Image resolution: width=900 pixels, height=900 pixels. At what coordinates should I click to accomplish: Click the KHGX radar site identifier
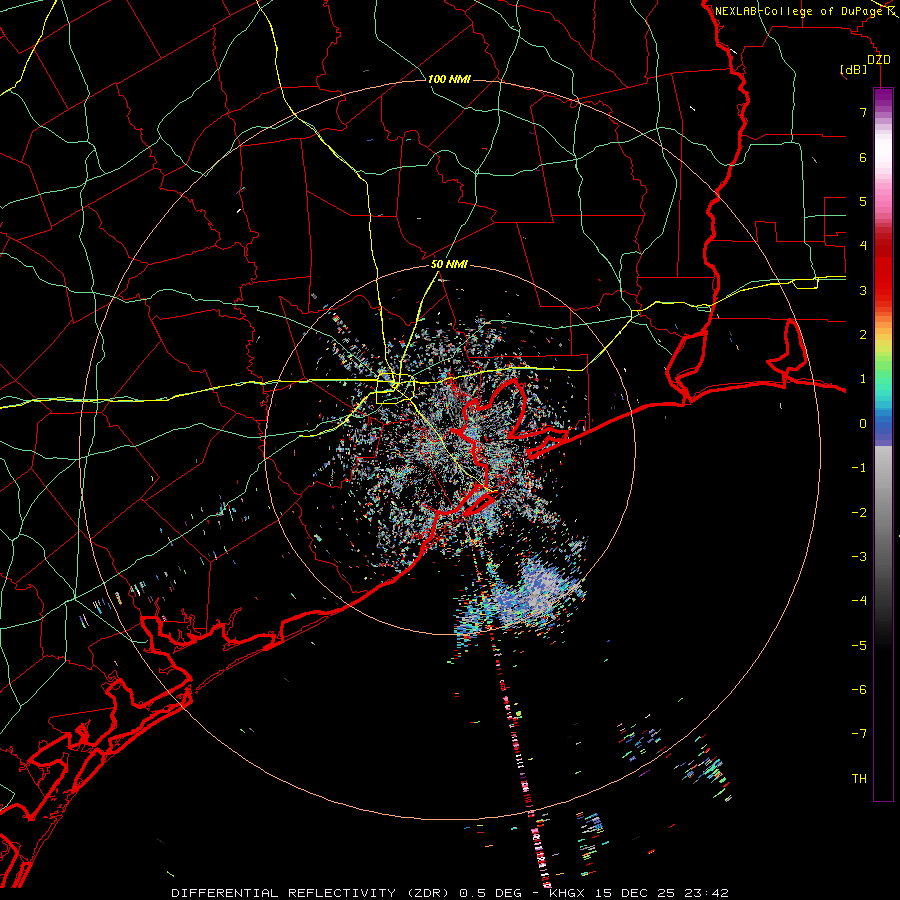click(568, 893)
